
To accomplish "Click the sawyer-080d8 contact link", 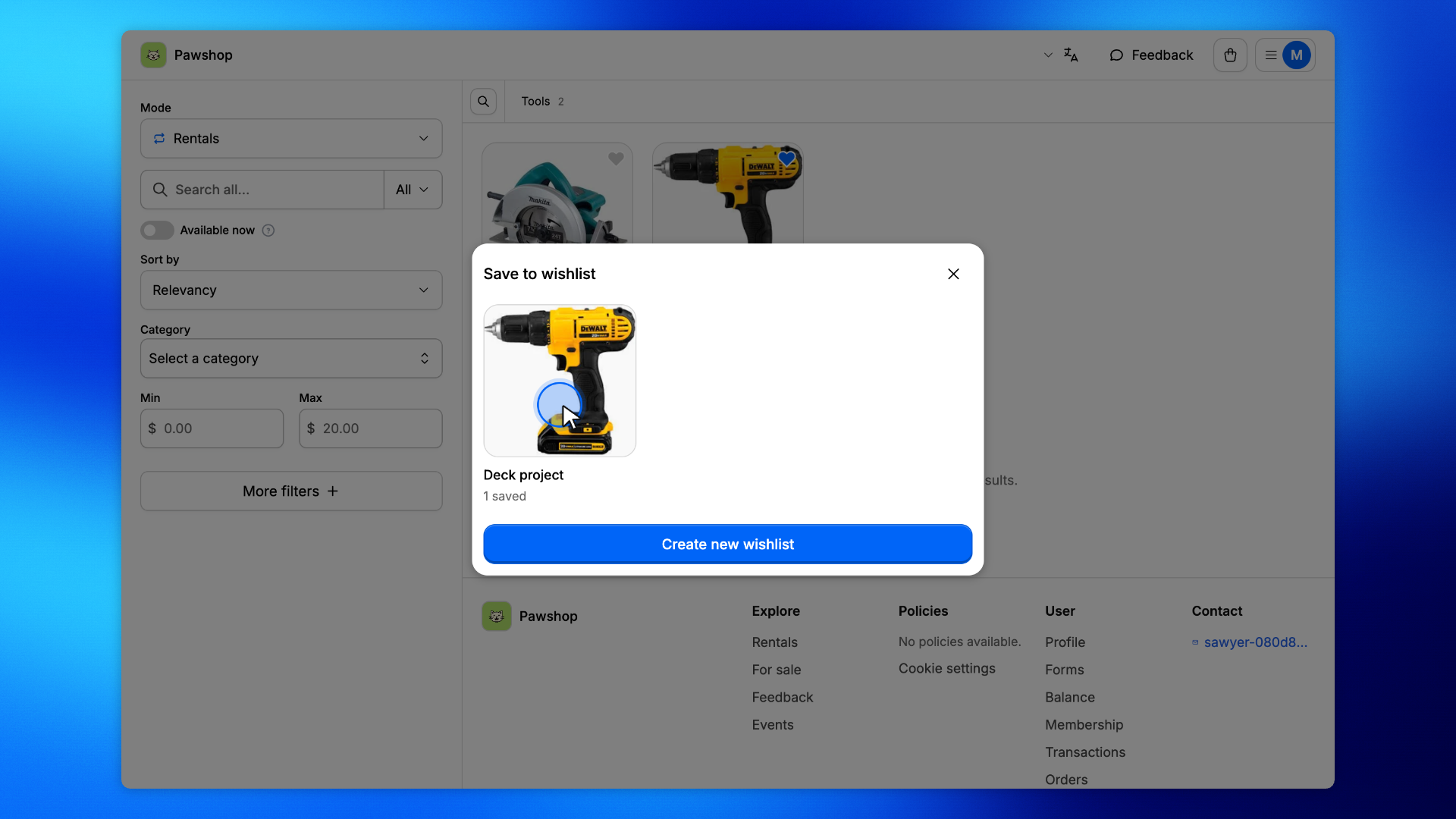I will (1250, 642).
